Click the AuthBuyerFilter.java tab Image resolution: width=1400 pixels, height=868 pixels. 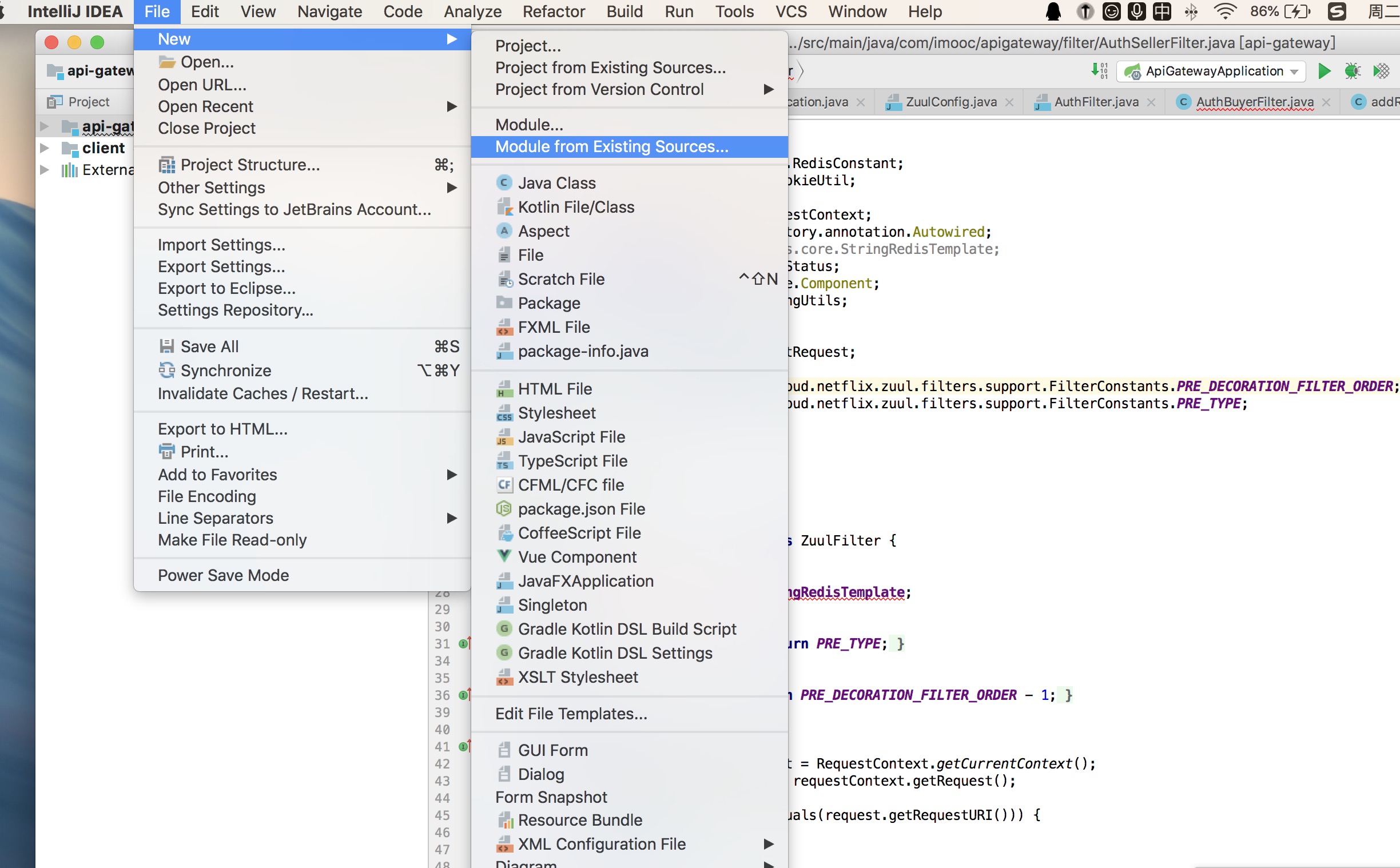(x=1254, y=102)
